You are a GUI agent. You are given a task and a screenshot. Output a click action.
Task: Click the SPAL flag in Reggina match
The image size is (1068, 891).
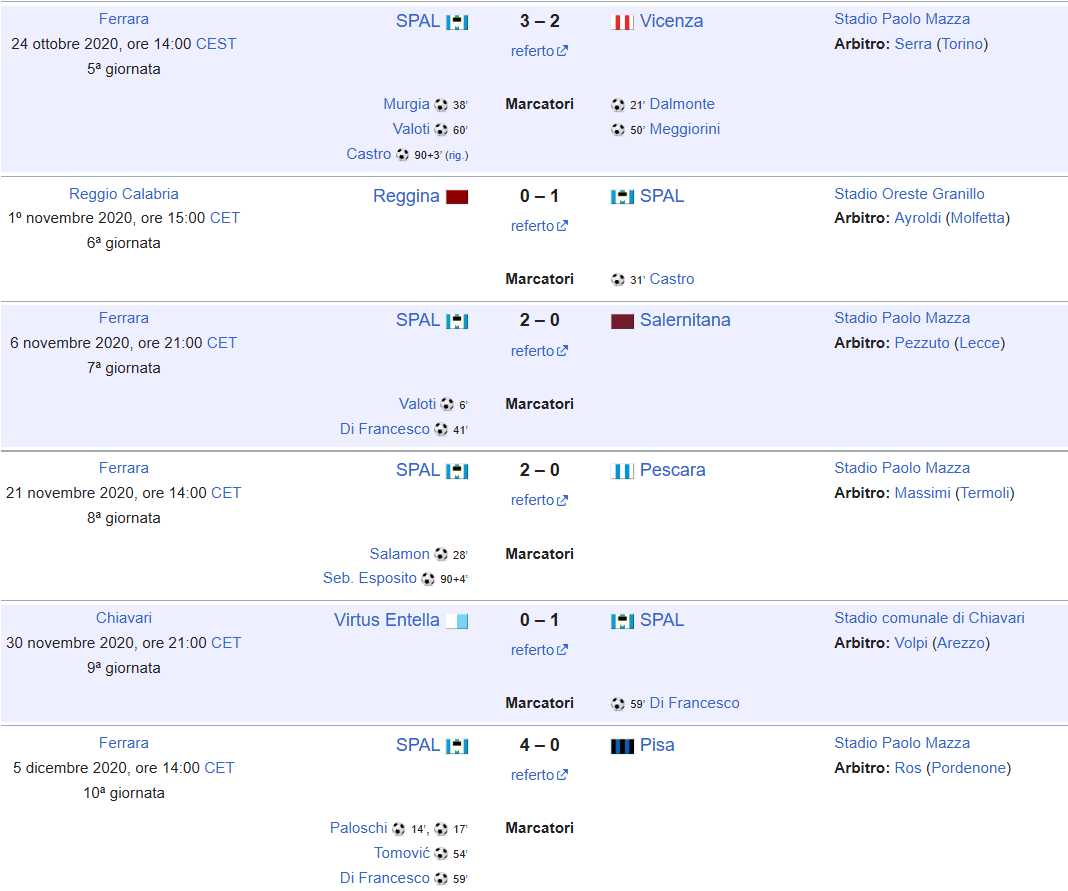pyautogui.click(x=622, y=197)
